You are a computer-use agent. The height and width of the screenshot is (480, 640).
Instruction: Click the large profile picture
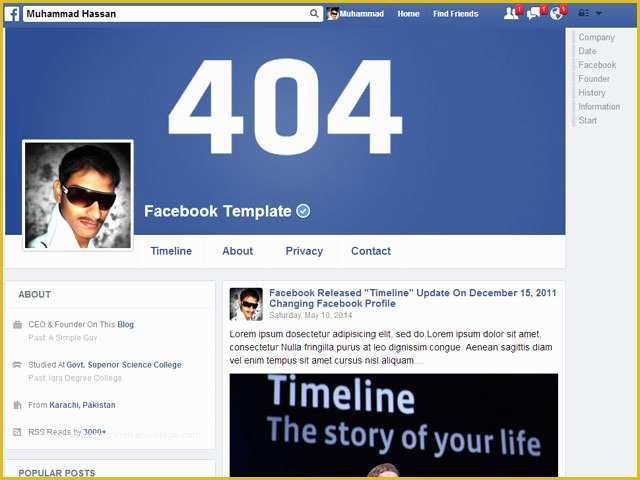[78, 195]
